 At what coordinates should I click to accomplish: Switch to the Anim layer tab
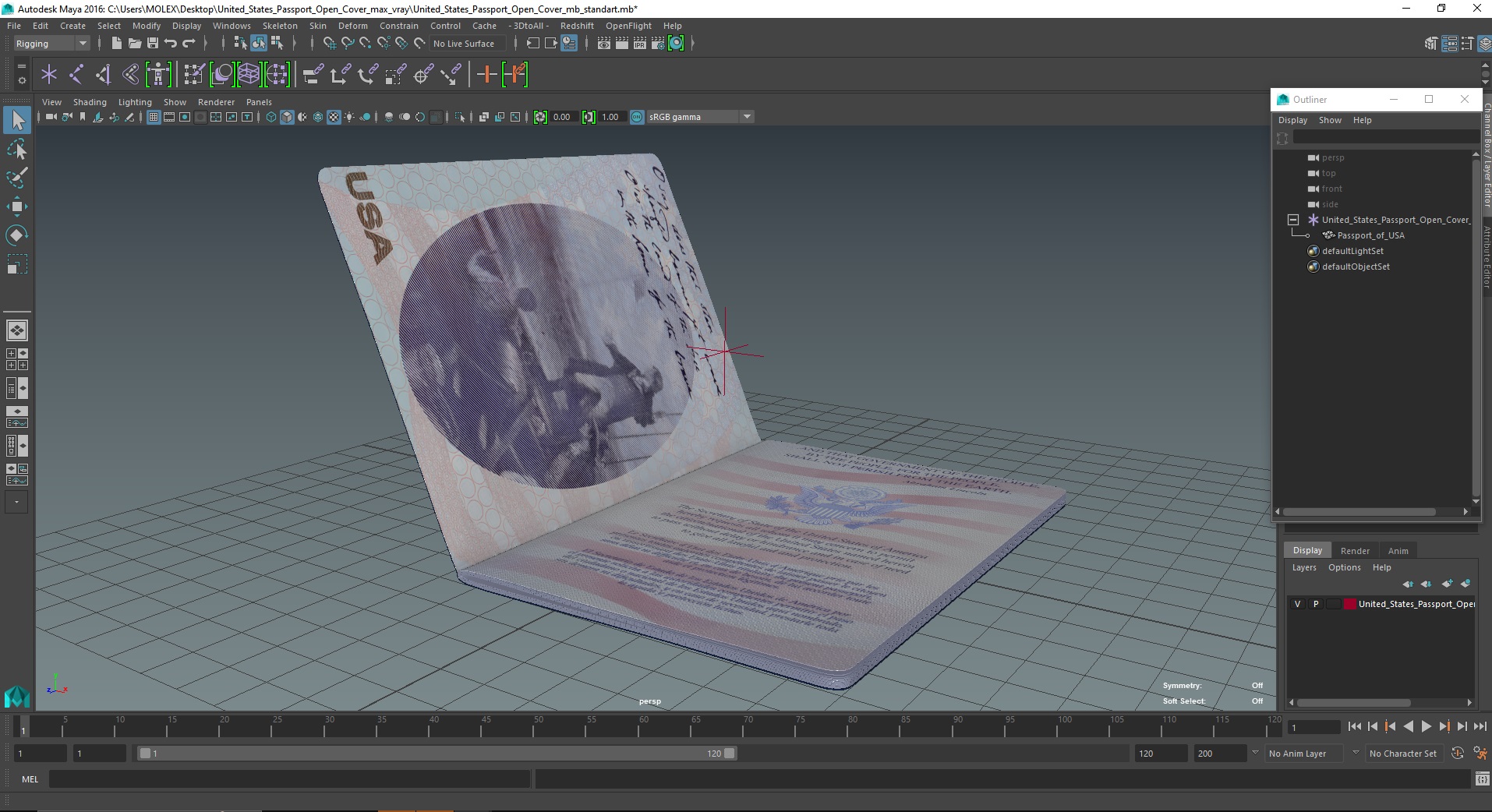1398,550
